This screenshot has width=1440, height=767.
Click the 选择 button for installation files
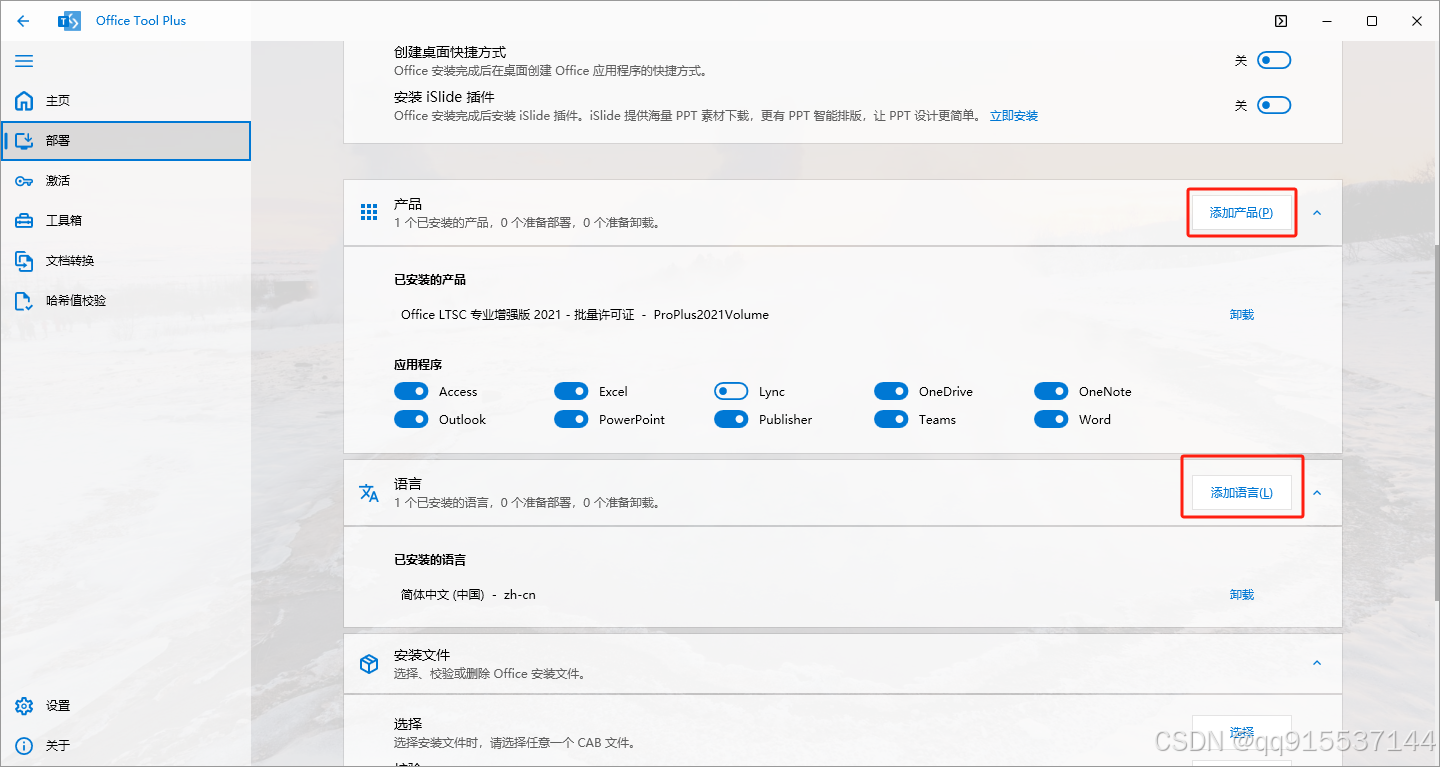[1241, 732]
